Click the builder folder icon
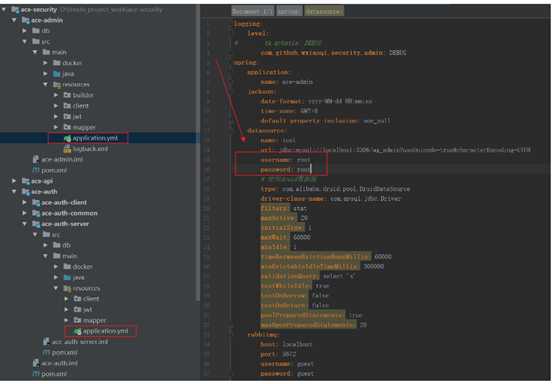The width and height of the screenshot is (554, 384). click(67, 95)
